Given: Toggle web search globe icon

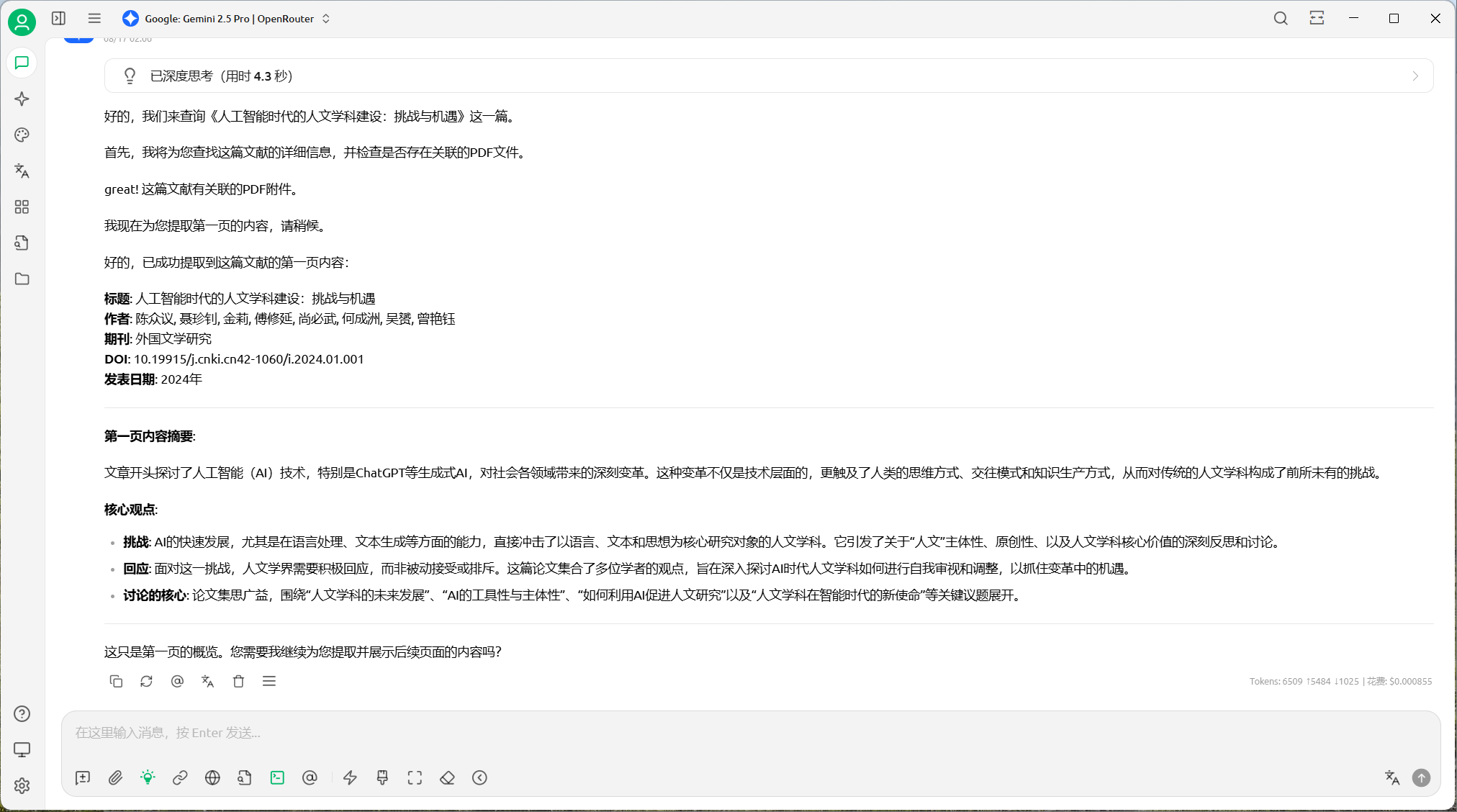Looking at the screenshot, I should tap(212, 777).
